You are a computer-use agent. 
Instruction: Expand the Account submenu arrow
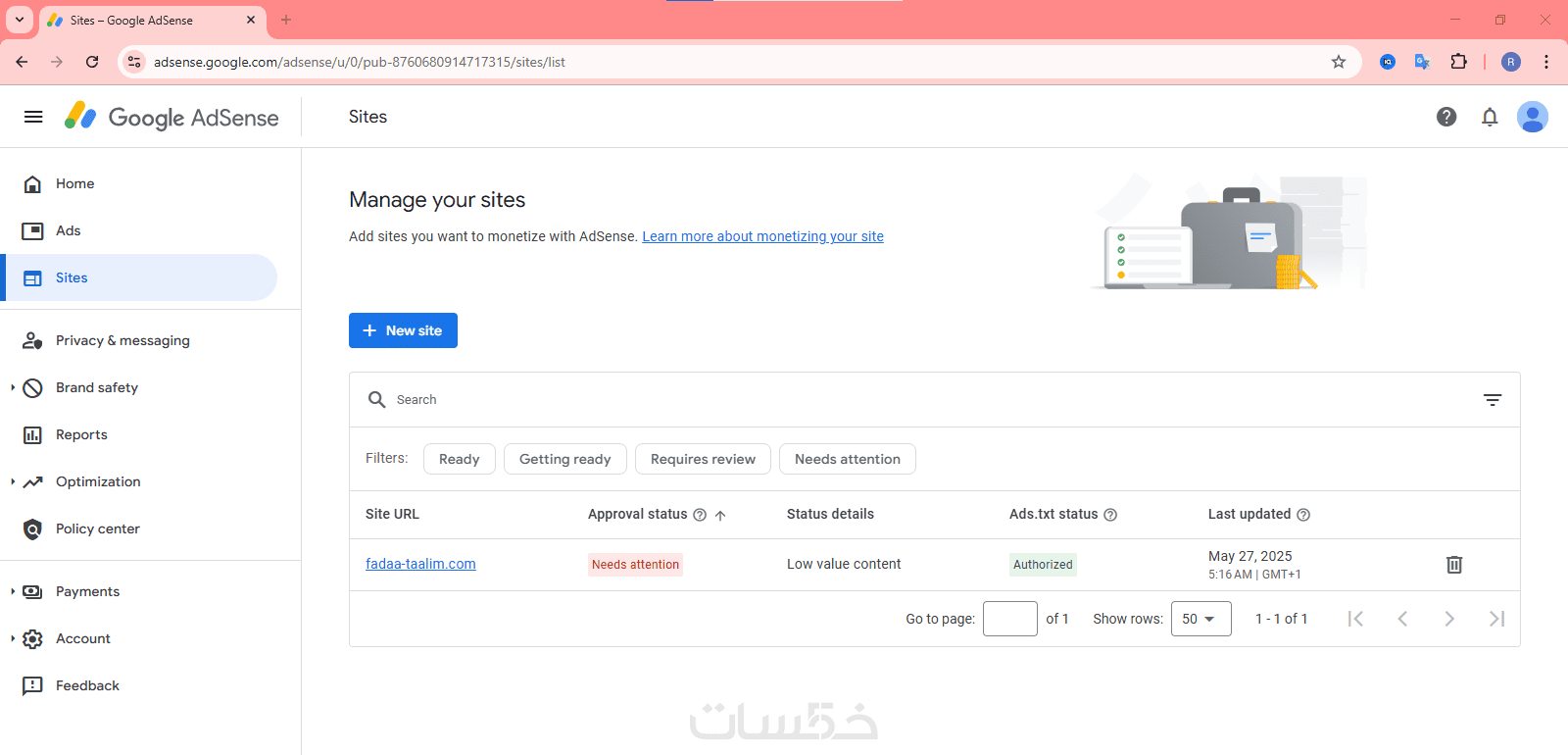(x=13, y=638)
